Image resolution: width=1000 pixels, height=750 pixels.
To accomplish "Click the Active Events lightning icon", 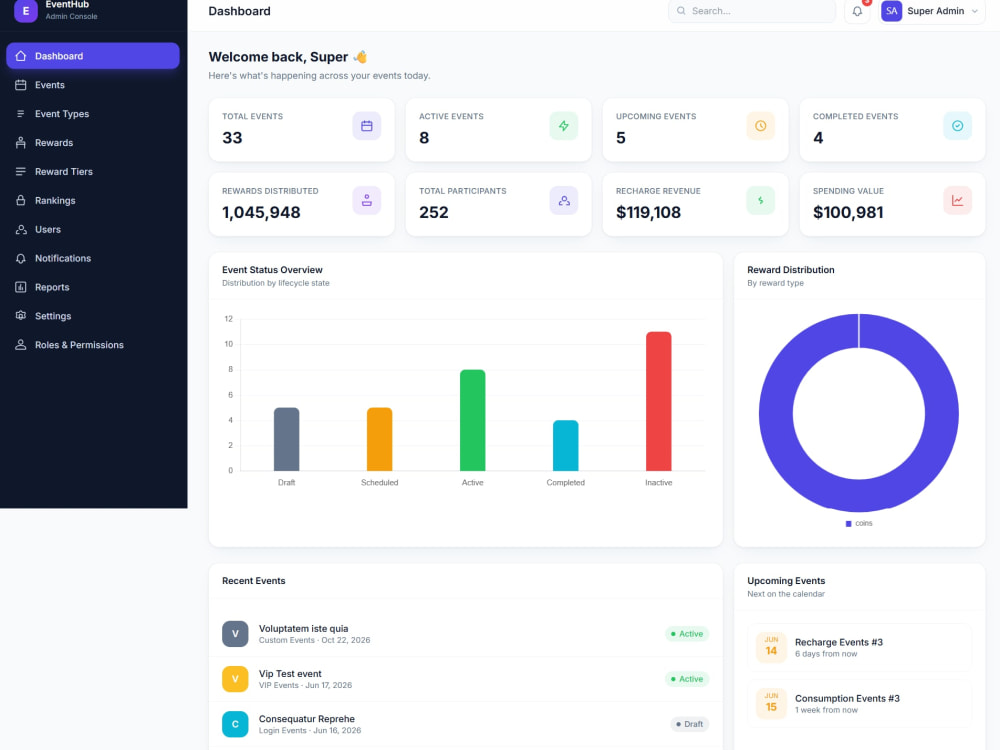I will 564,126.
